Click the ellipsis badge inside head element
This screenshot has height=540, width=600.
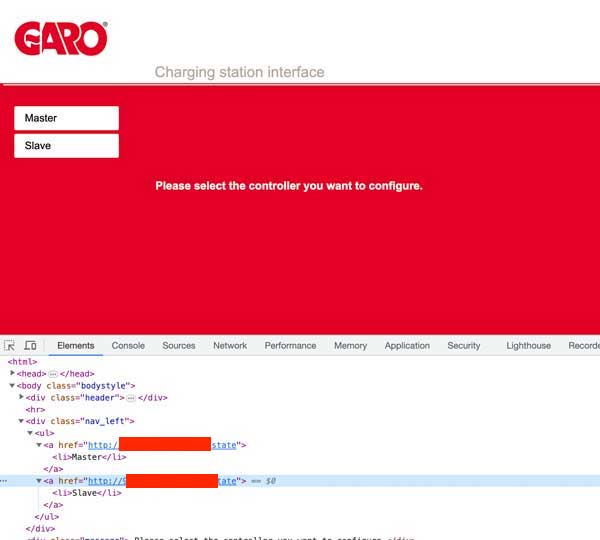[53, 374]
